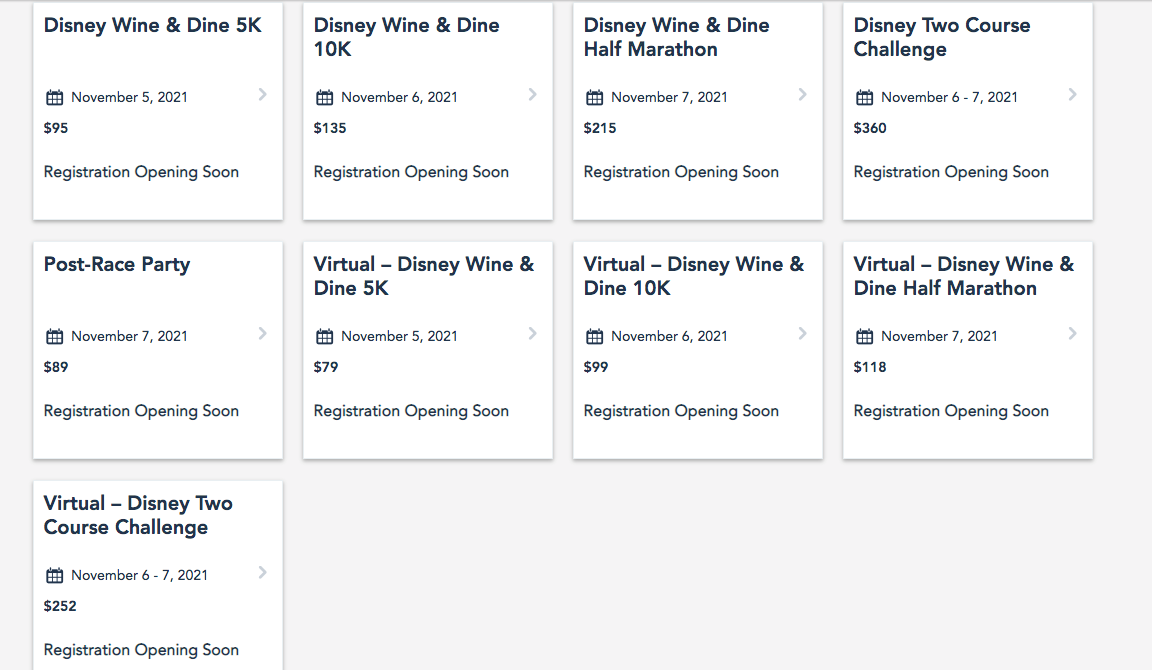Image resolution: width=1152 pixels, height=670 pixels.
Task: Click the November 5, 2021 date on Virtual 5K
Action: [399, 337]
